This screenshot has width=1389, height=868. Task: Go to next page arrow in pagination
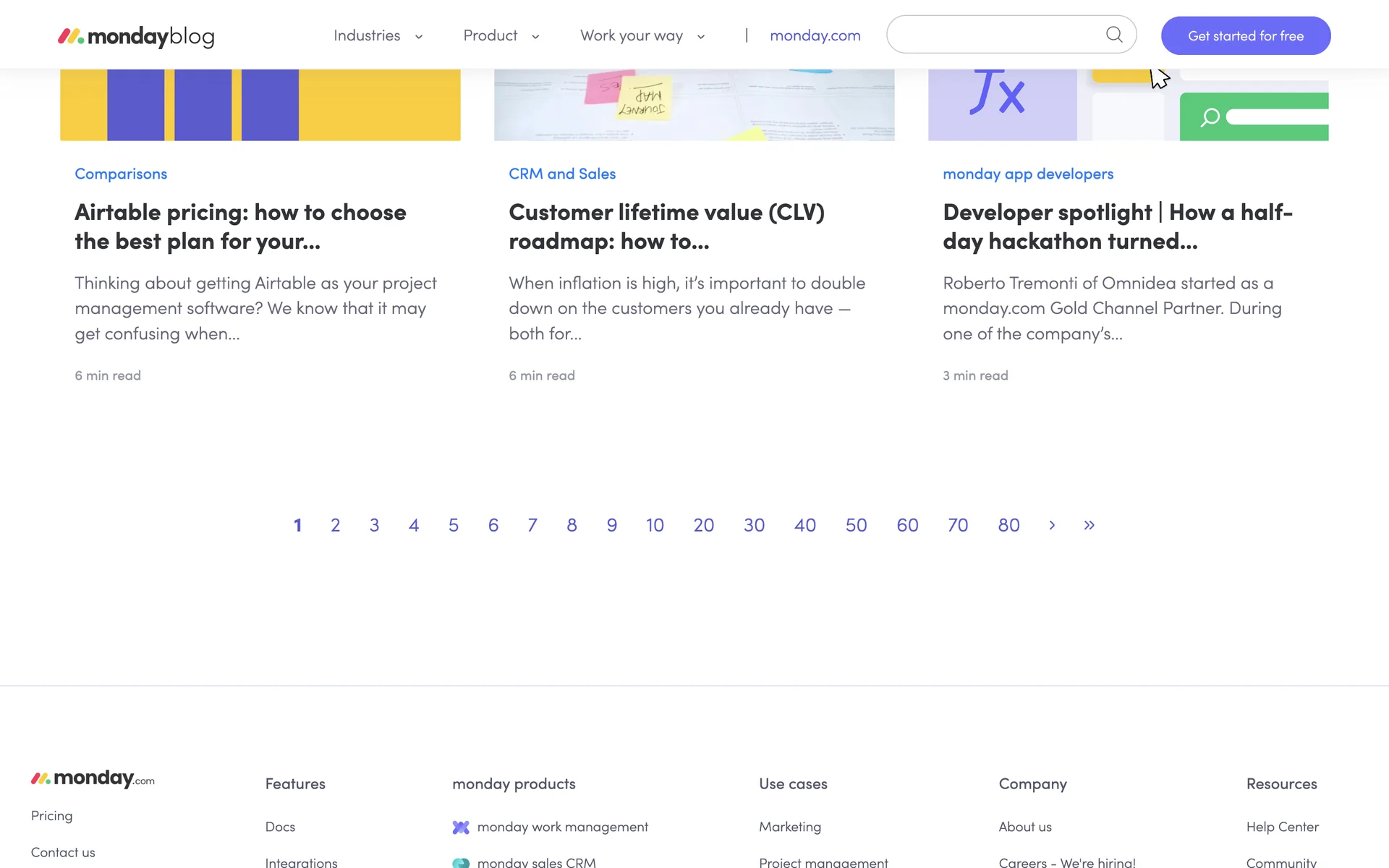coord(1052,525)
